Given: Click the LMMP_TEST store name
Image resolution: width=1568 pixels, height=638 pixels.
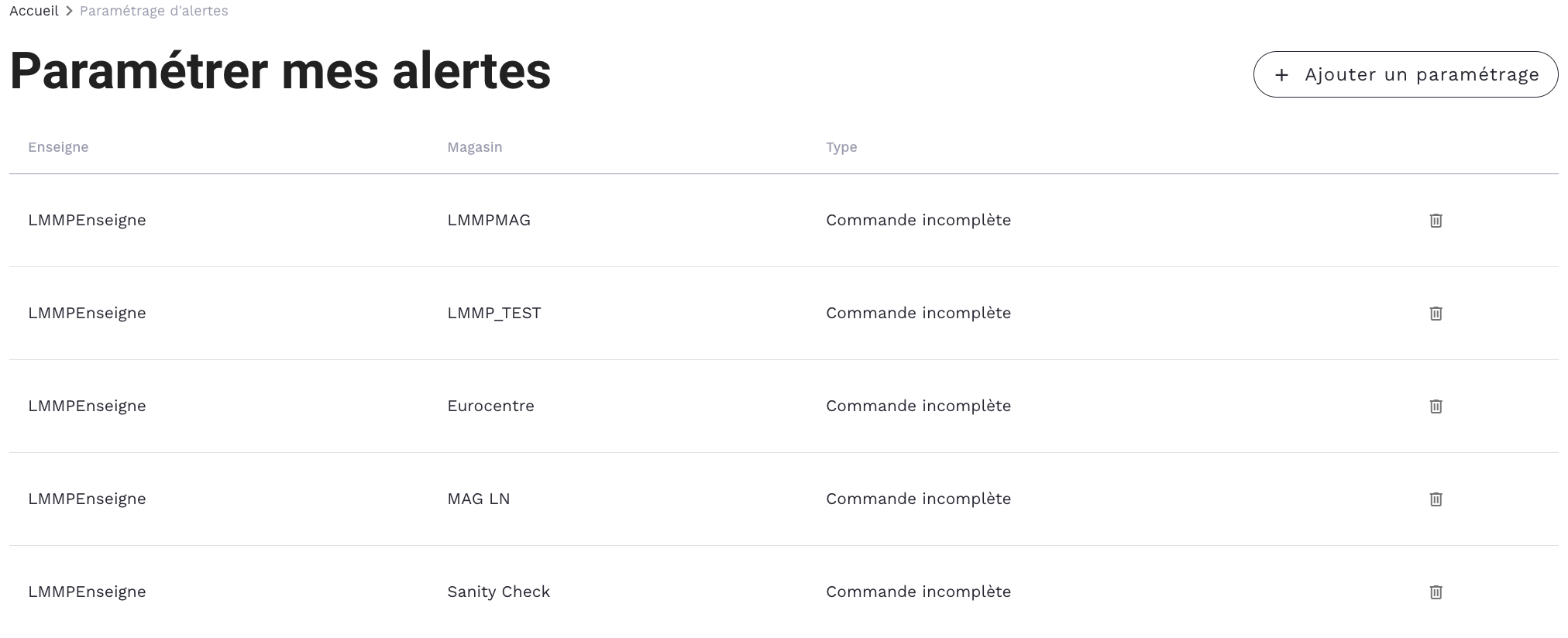Looking at the screenshot, I should click(x=494, y=313).
